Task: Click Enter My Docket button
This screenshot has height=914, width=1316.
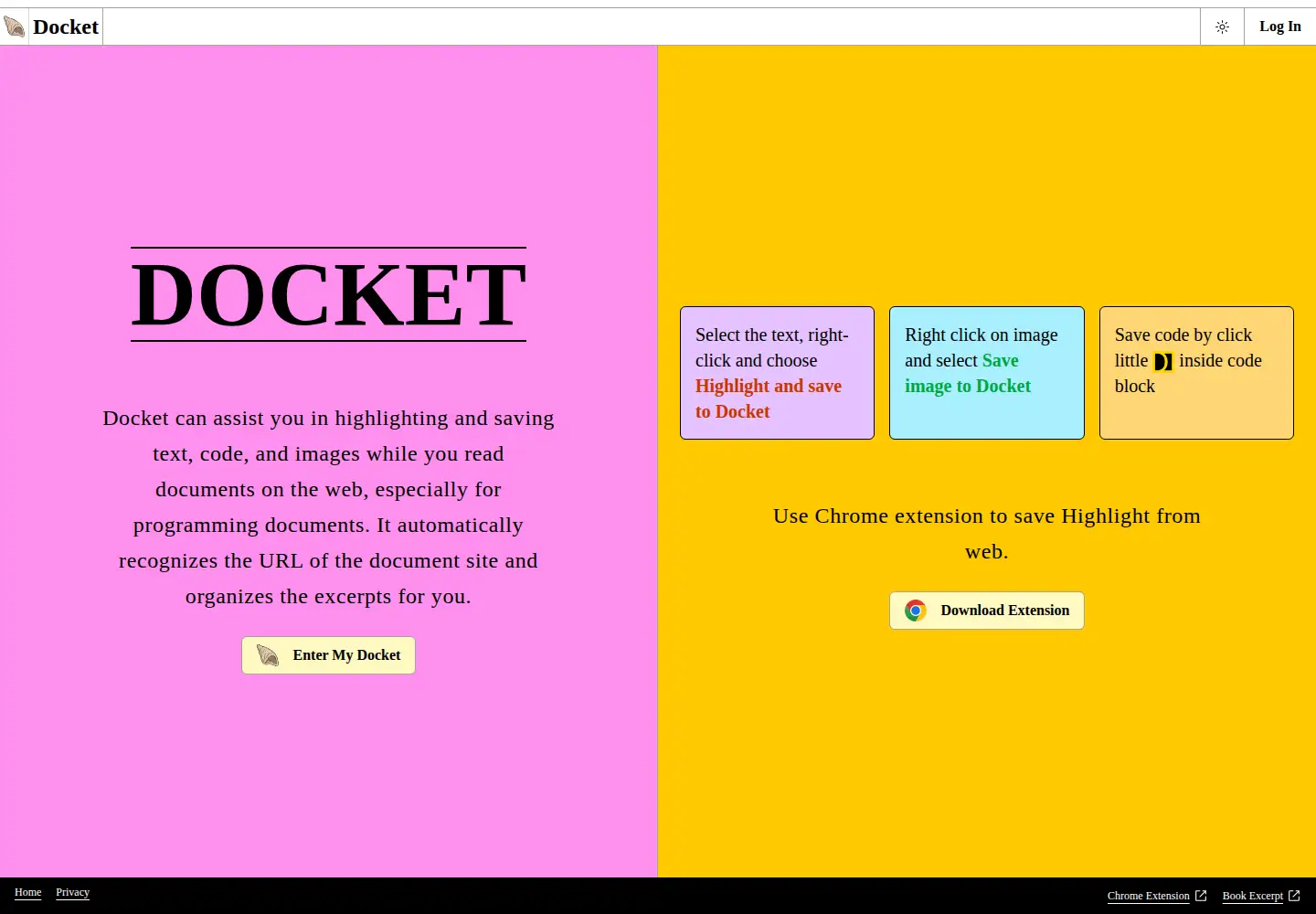Action: coord(328,655)
